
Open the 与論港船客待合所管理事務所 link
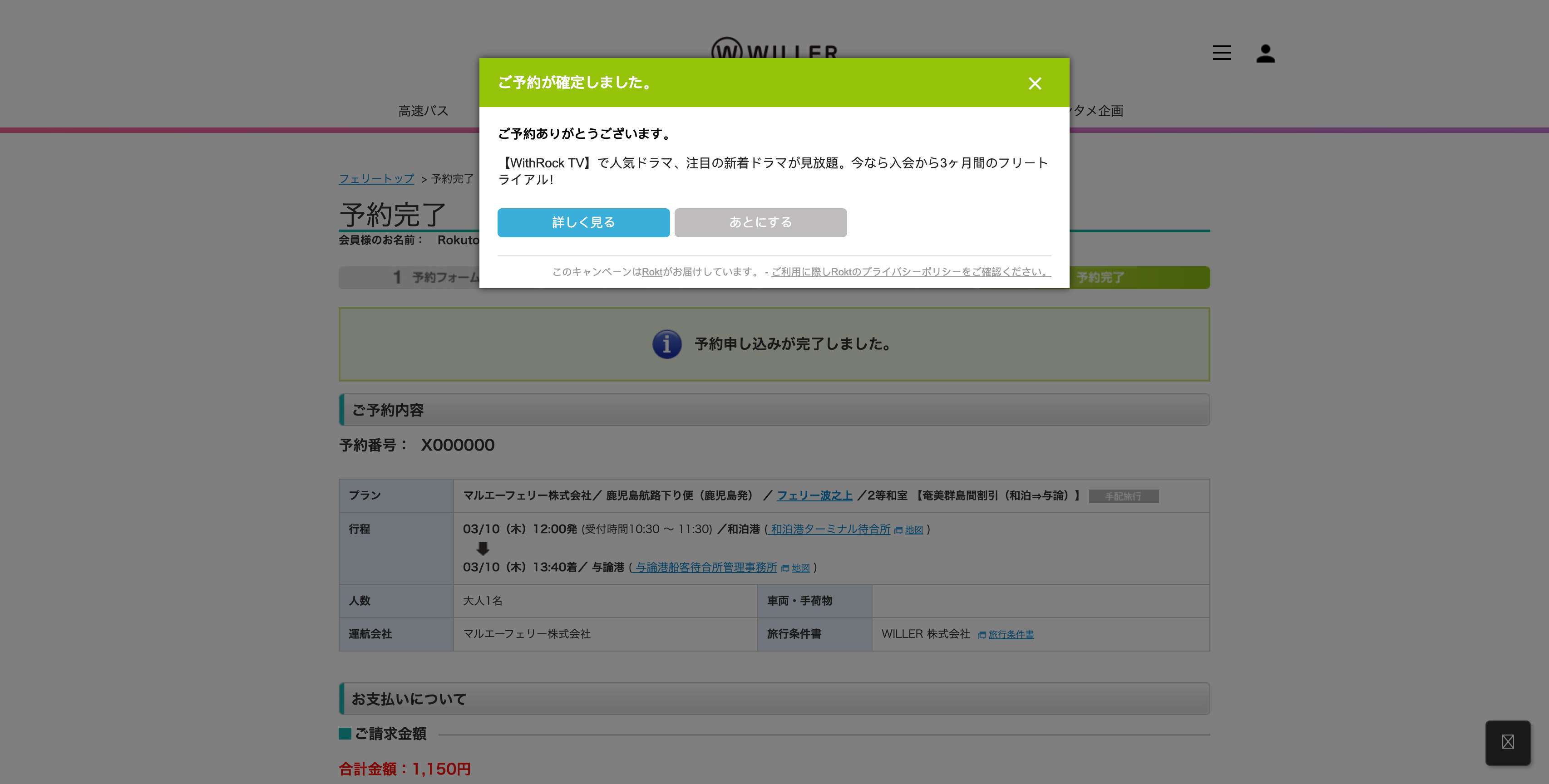(705, 567)
